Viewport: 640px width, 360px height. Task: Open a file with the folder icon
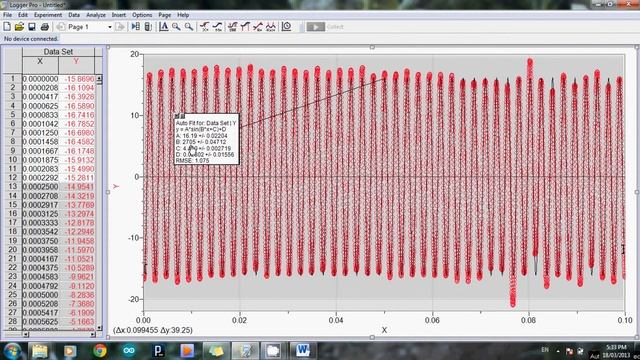[19, 27]
